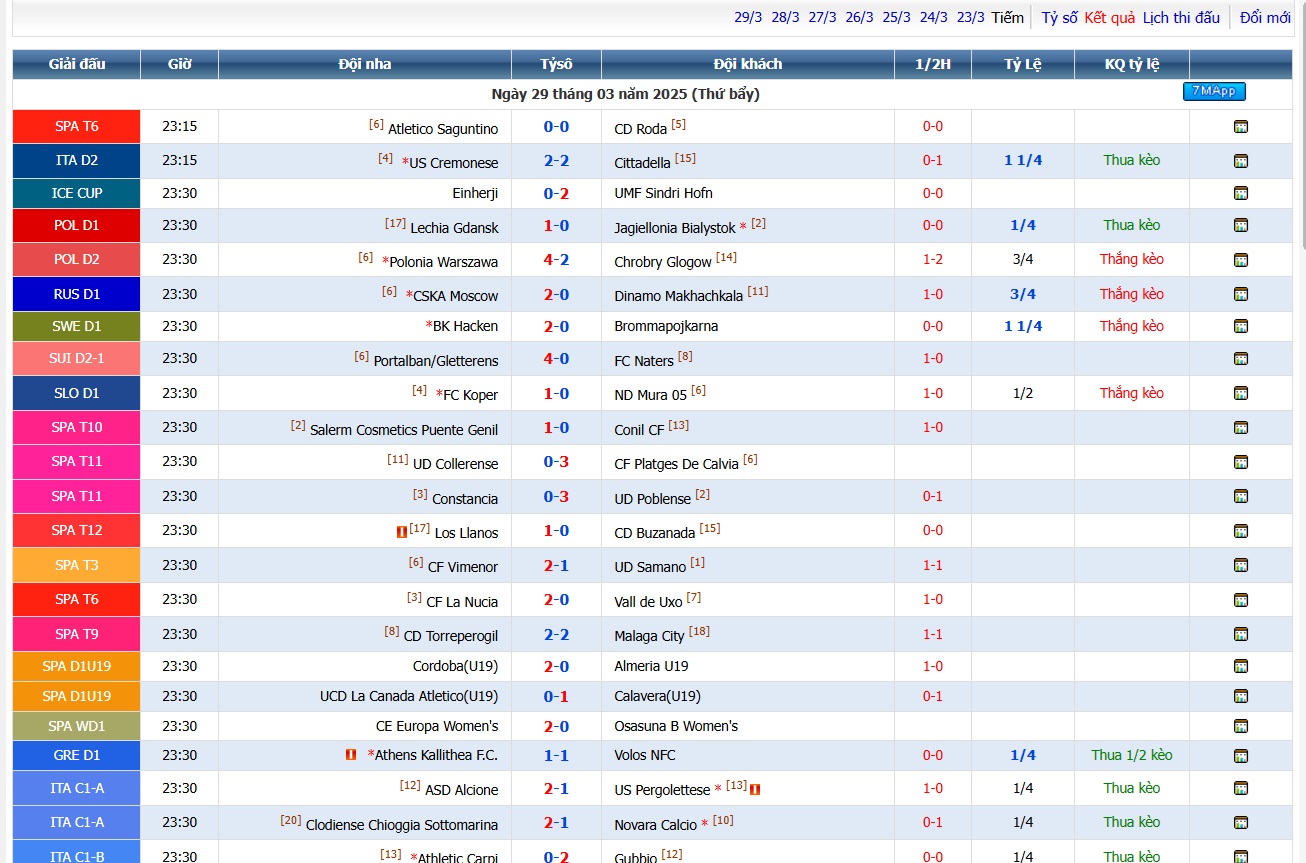Open stats icon for FC Koper match

tap(1241, 393)
